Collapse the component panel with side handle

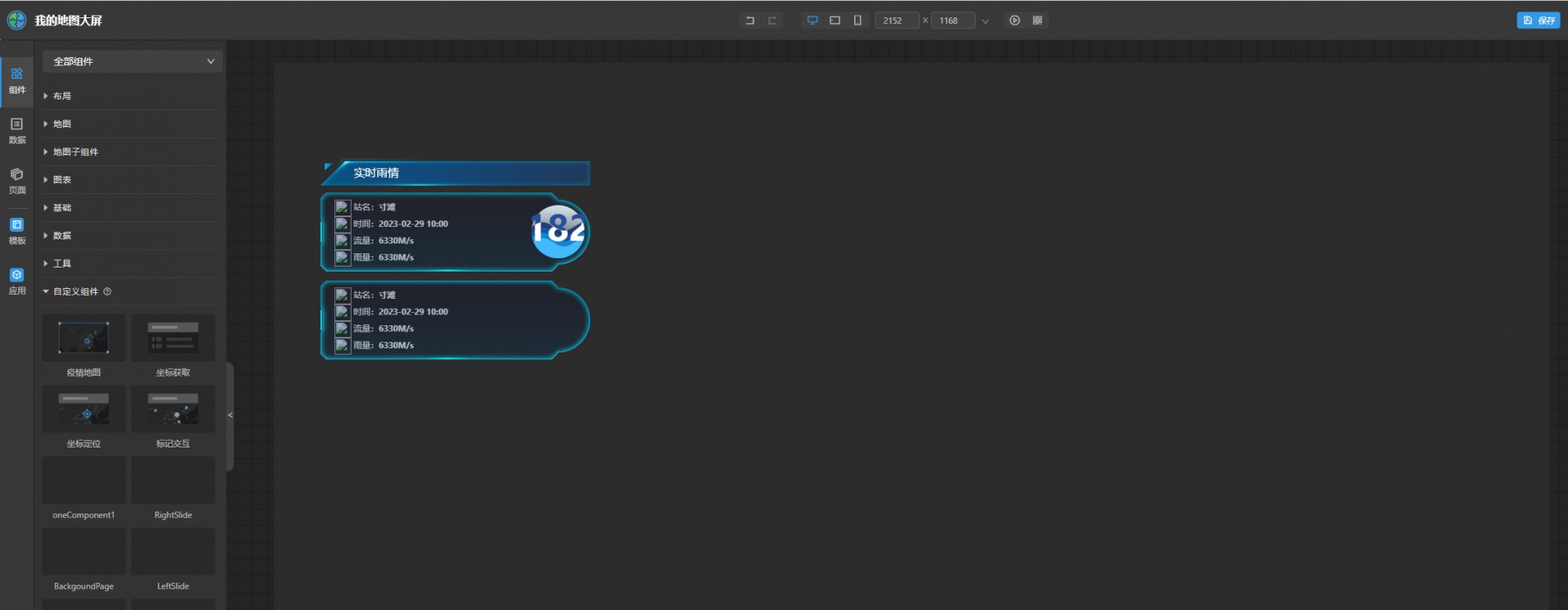[230, 415]
